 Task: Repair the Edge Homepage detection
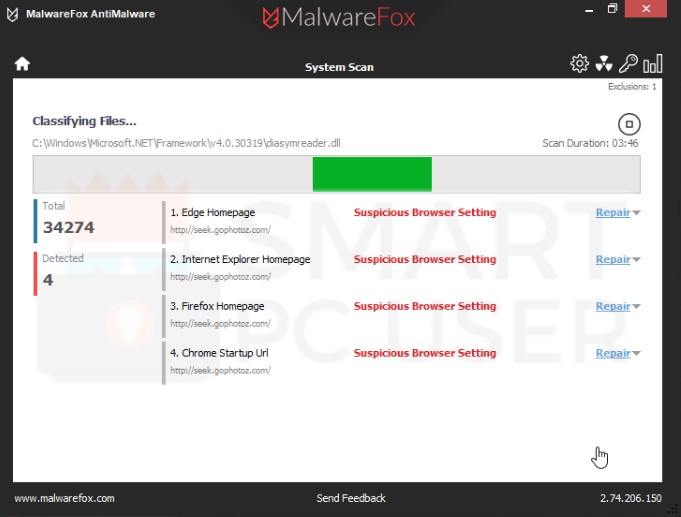pyautogui.click(x=612, y=212)
